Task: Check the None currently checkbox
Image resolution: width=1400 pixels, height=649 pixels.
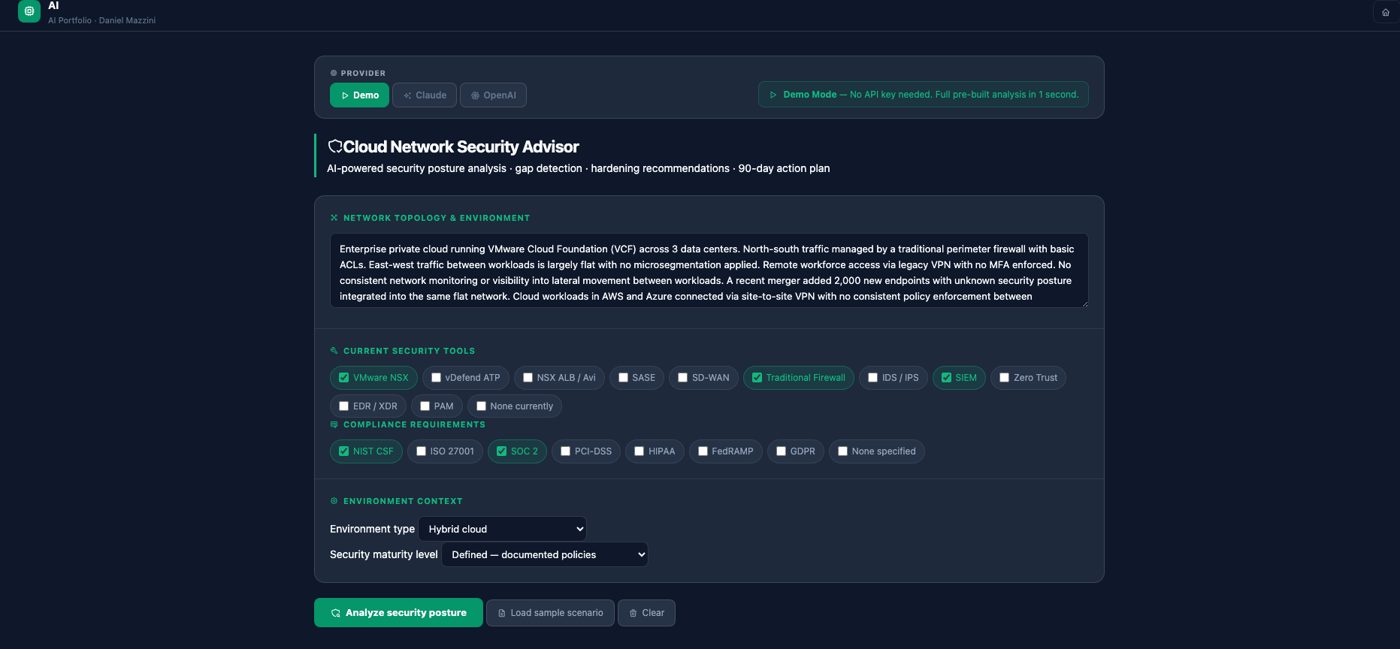Action: click(x=480, y=406)
